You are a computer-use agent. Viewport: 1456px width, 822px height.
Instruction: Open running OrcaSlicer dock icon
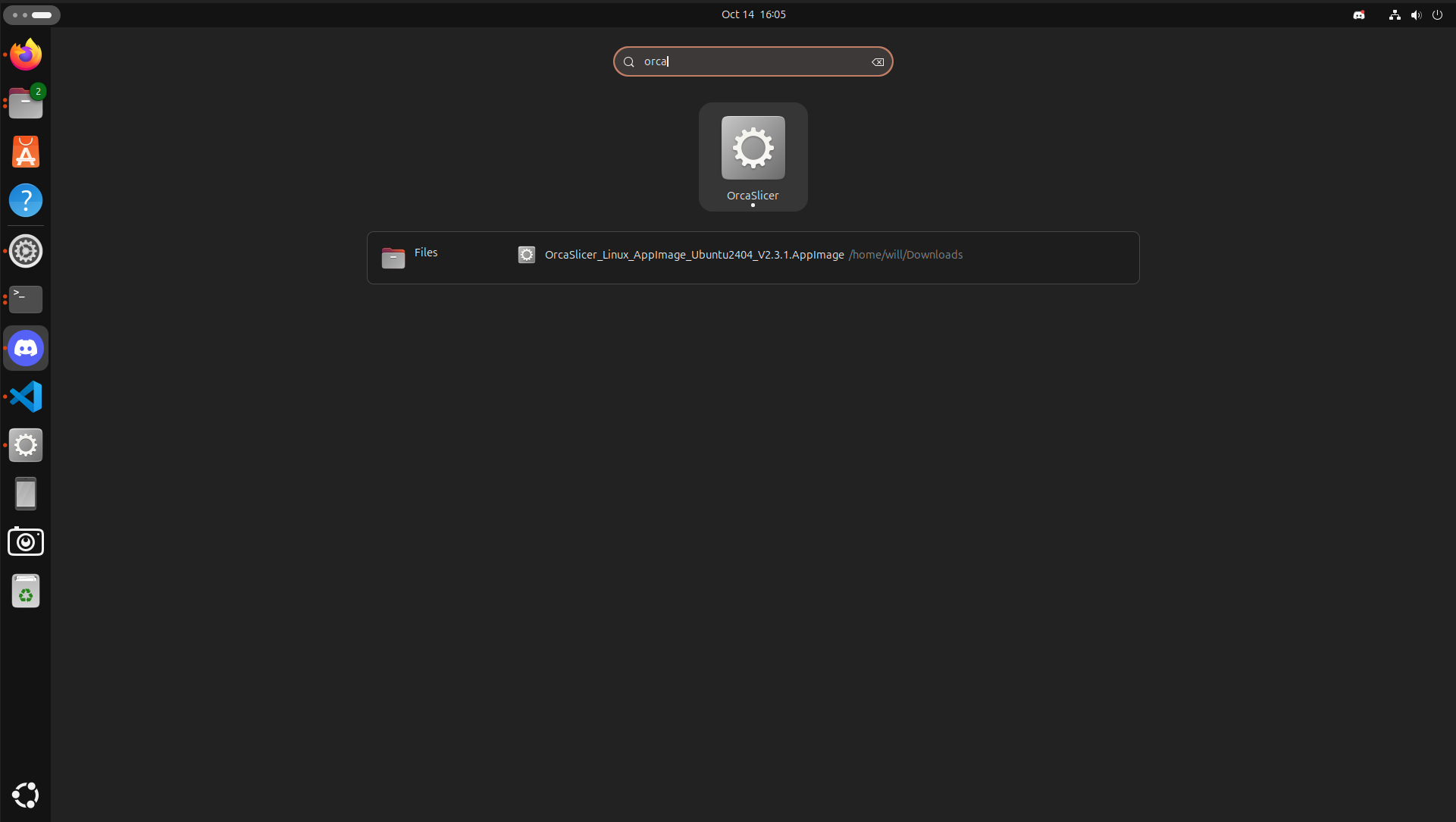click(26, 445)
